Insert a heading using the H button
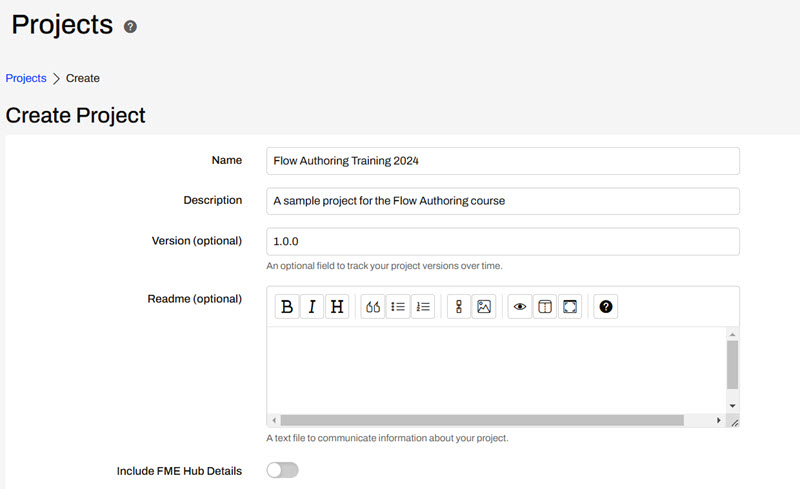The height and width of the screenshot is (489, 800). [x=338, y=307]
